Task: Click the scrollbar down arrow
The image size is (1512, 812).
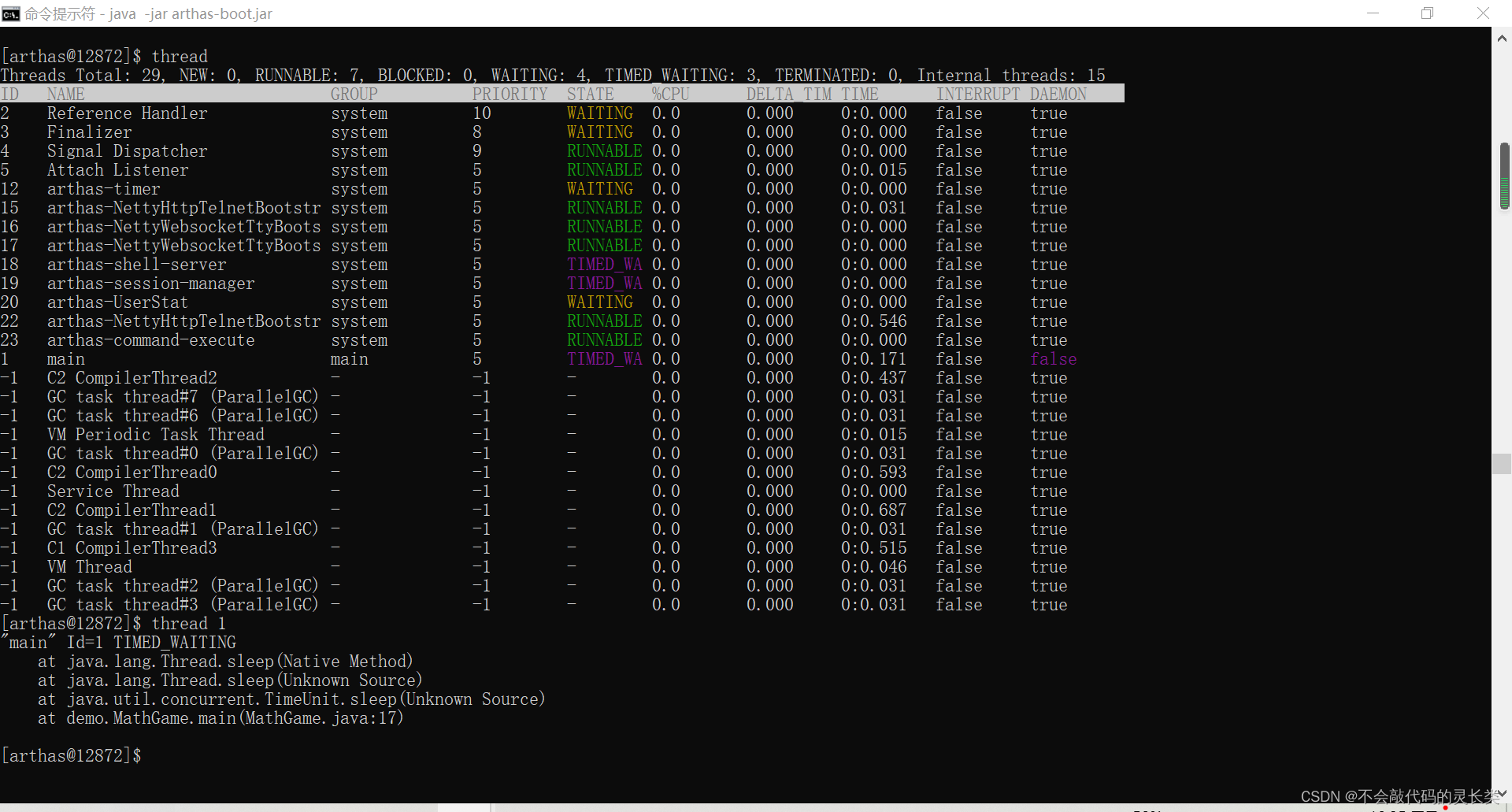Action: click(x=1502, y=793)
